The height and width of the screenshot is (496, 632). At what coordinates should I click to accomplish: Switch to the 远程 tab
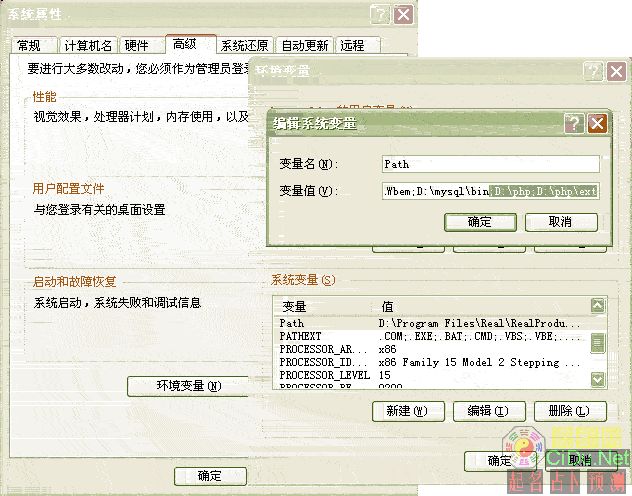(352, 46)
